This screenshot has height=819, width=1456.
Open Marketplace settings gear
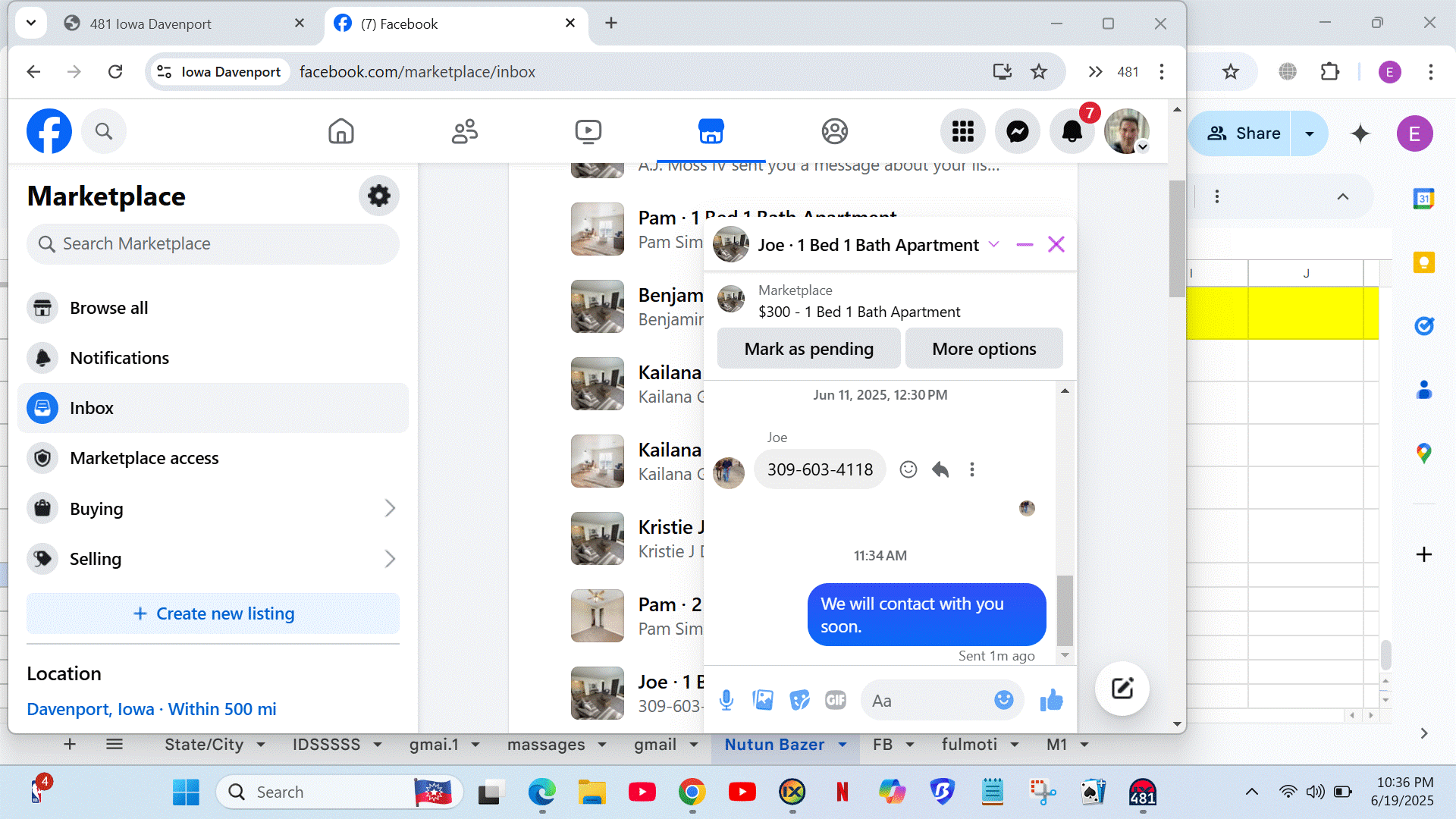[378, 196]
